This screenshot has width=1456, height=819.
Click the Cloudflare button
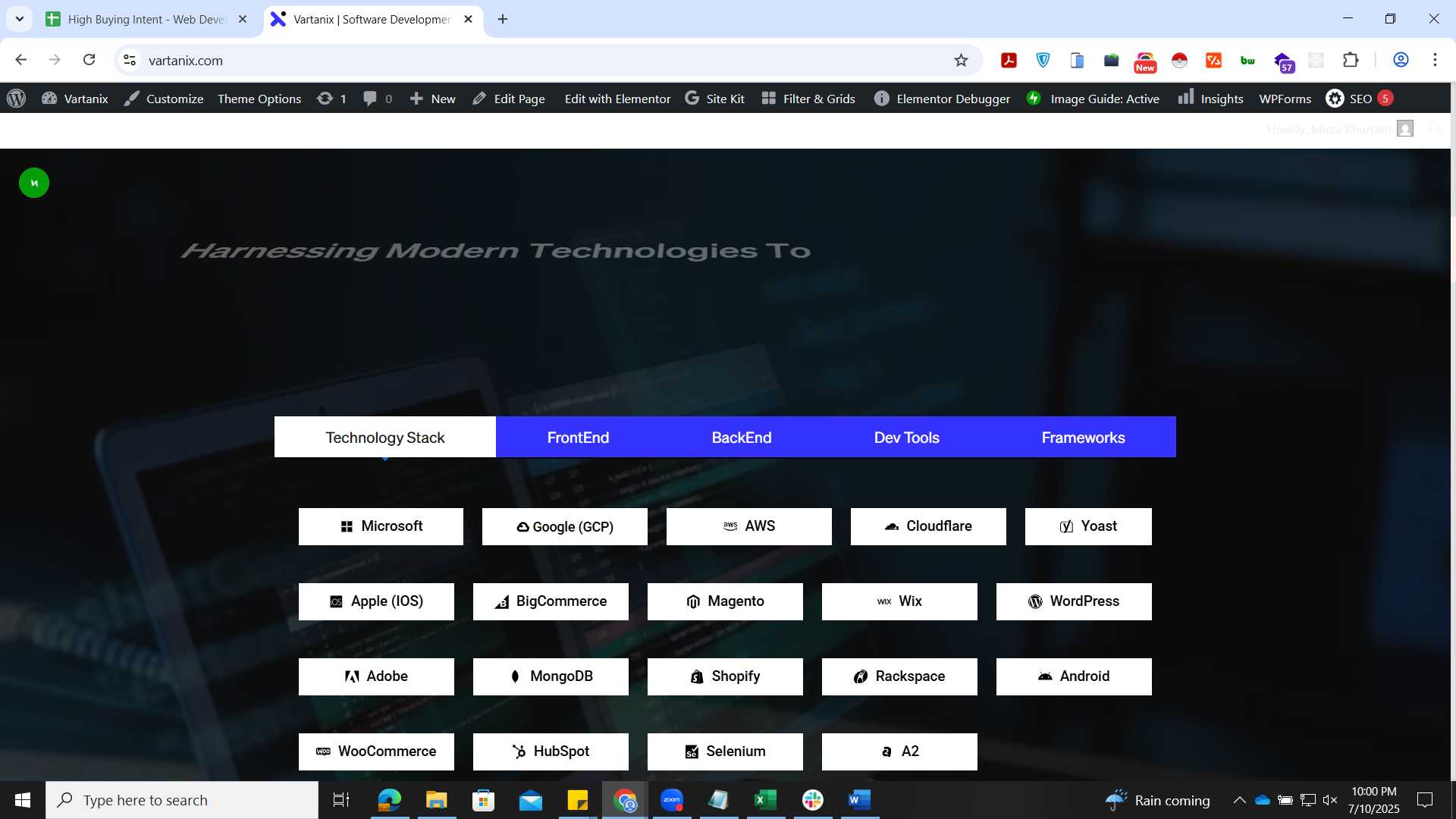click(x=928, y=526)
